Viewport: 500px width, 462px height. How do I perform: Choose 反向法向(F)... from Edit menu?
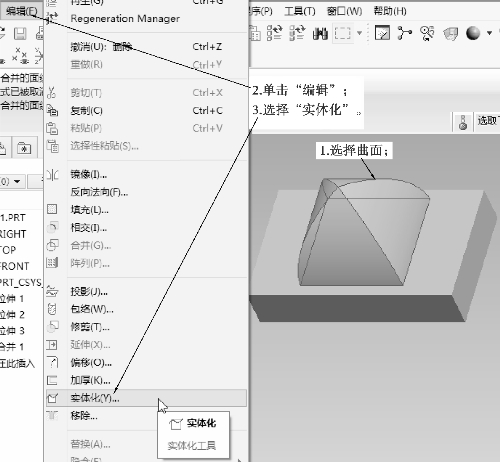(x=147, y=192)
